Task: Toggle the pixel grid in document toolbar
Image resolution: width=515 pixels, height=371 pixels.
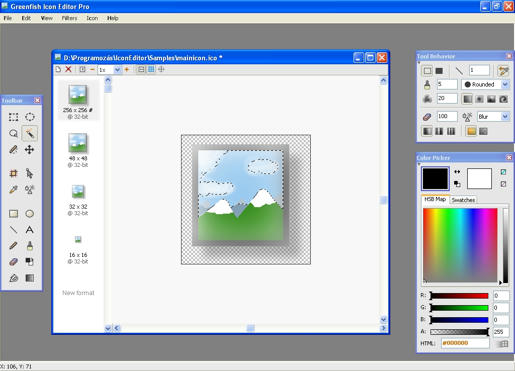Action: click(x=151, y=69)
